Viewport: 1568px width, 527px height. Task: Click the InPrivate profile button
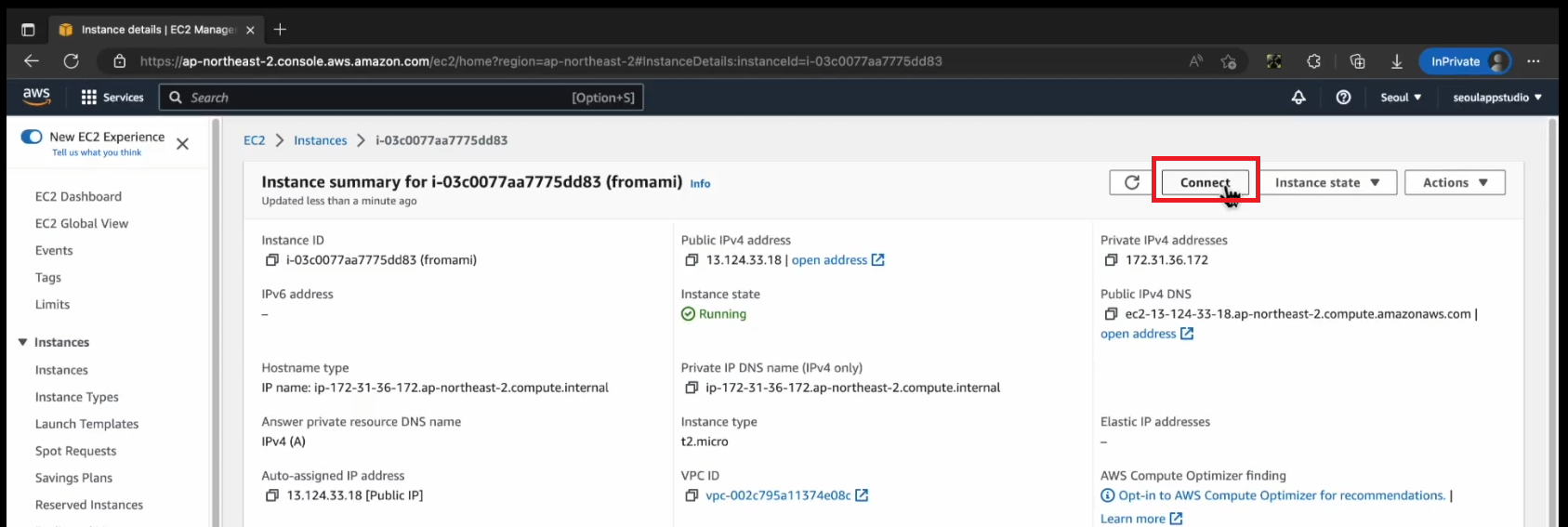point(1465,61)
